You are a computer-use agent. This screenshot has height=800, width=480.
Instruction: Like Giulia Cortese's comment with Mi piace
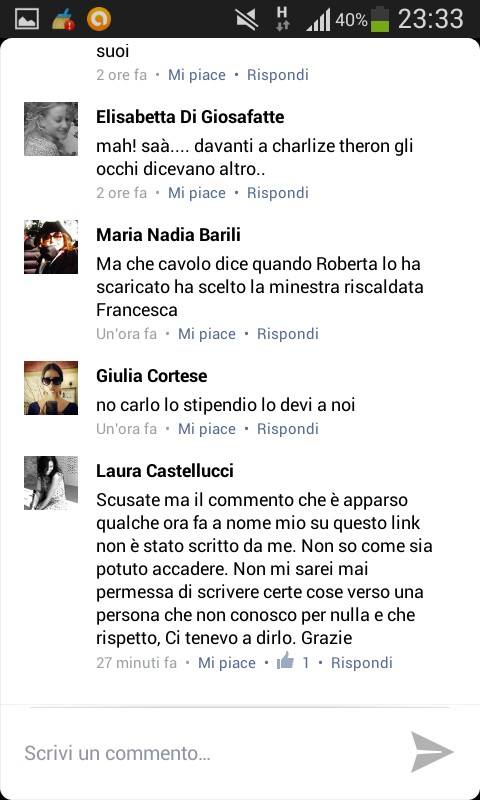click(x=207, y=429)
